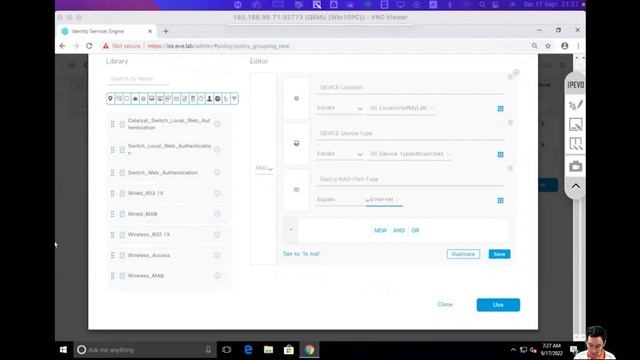Image resolution: width=640 pixels, height=360 pixels.
Task: Open Windows Start menu
Action: tap(63, 350)
